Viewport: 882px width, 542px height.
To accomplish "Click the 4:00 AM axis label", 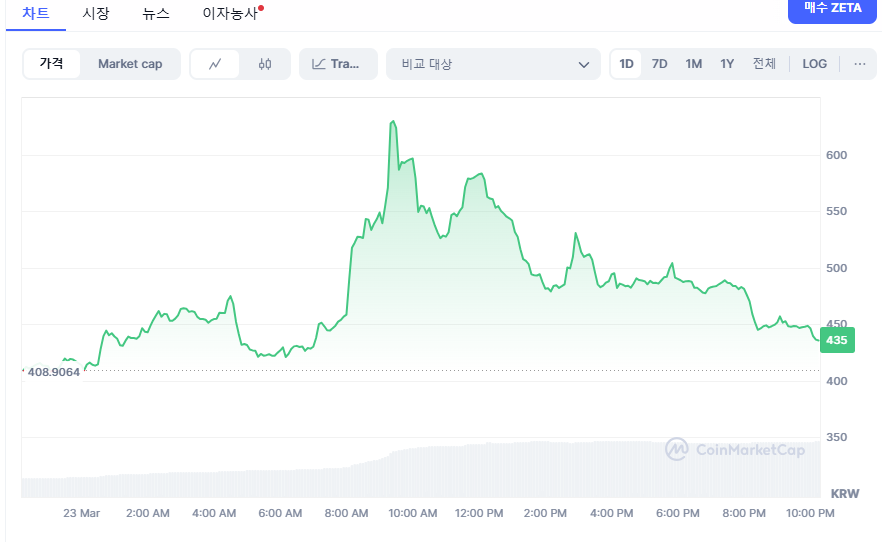I will [x=214, y=513].
